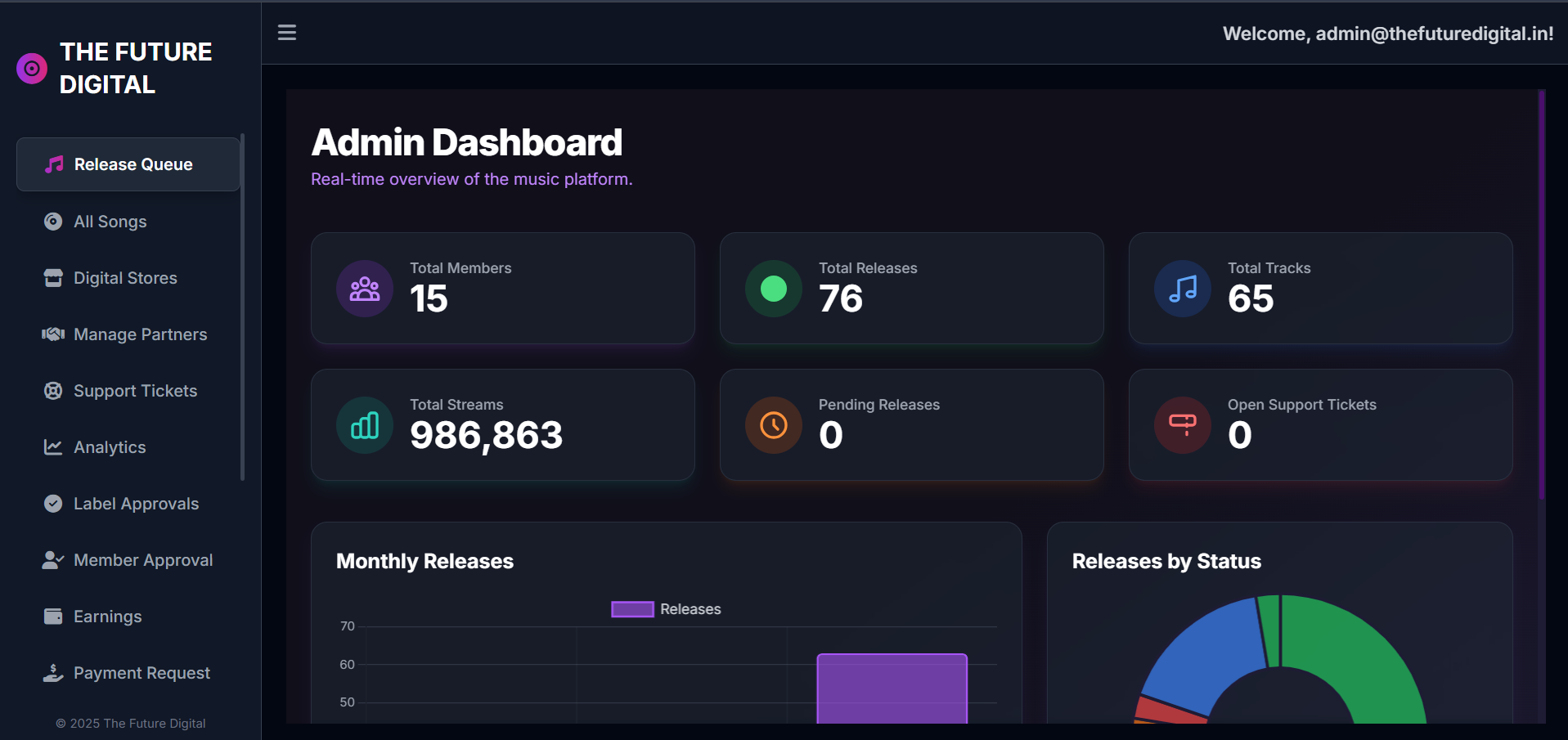Go to All Songs page

(110, 222)
